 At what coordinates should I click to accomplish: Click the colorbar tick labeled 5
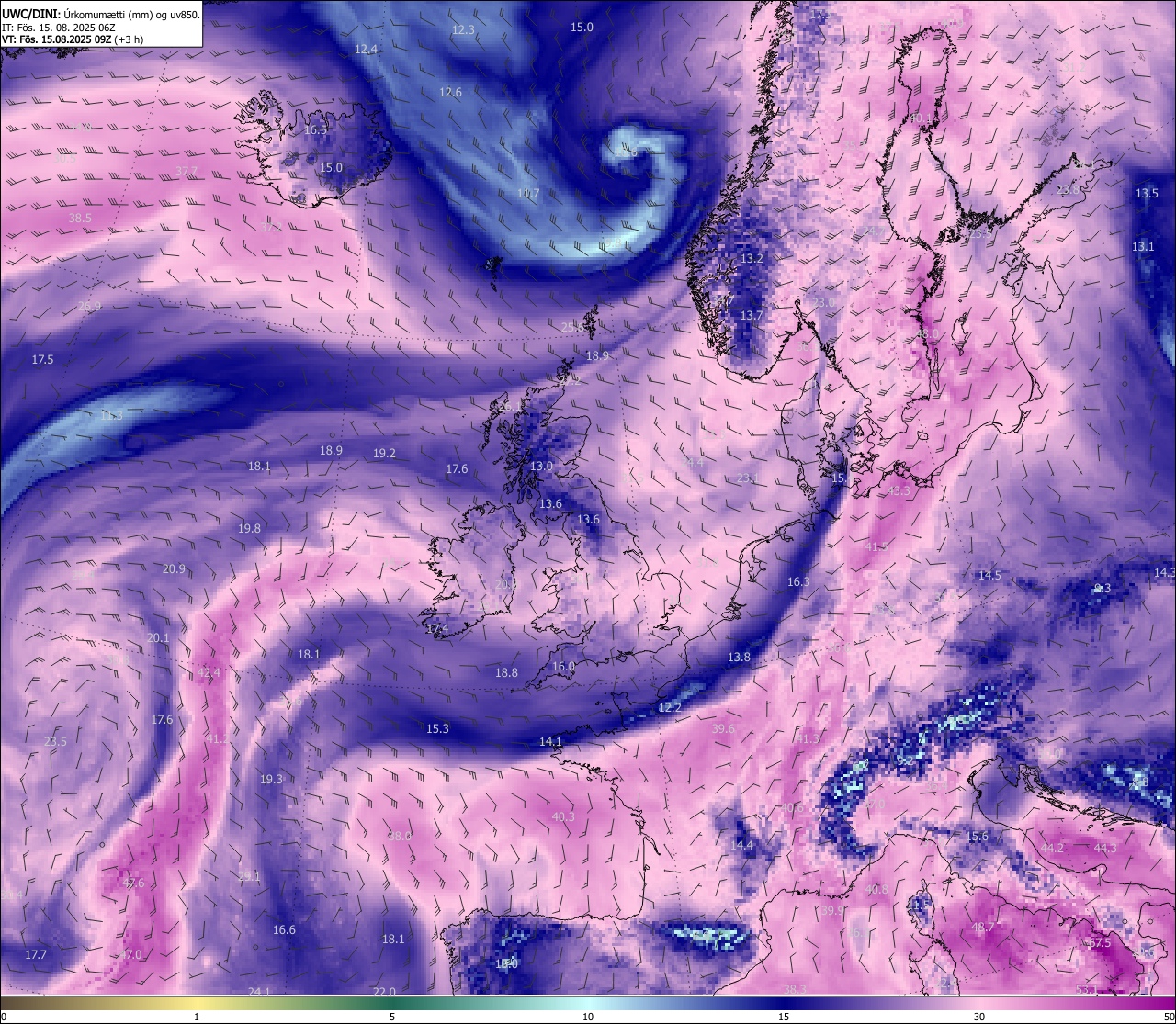click(392, 1017)
